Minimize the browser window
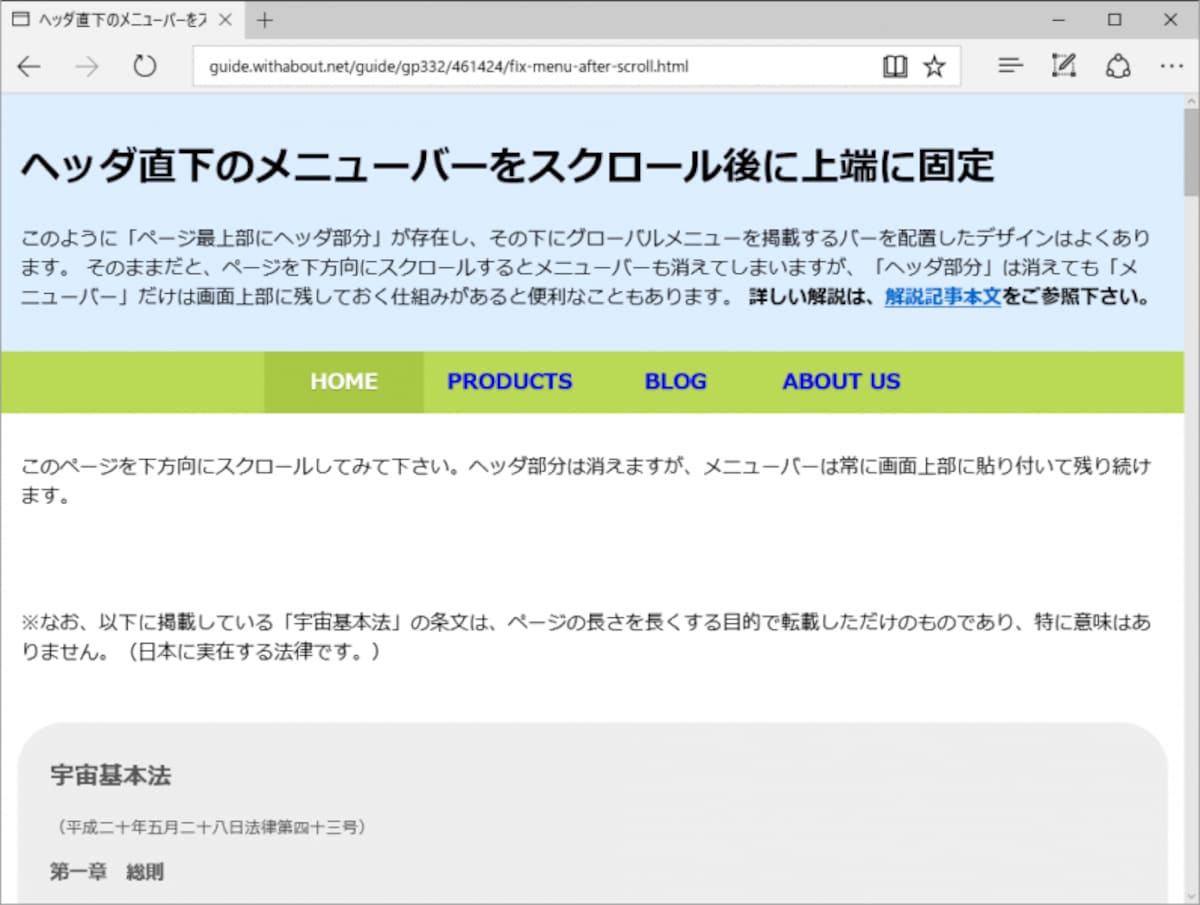 pos(1059,19)
